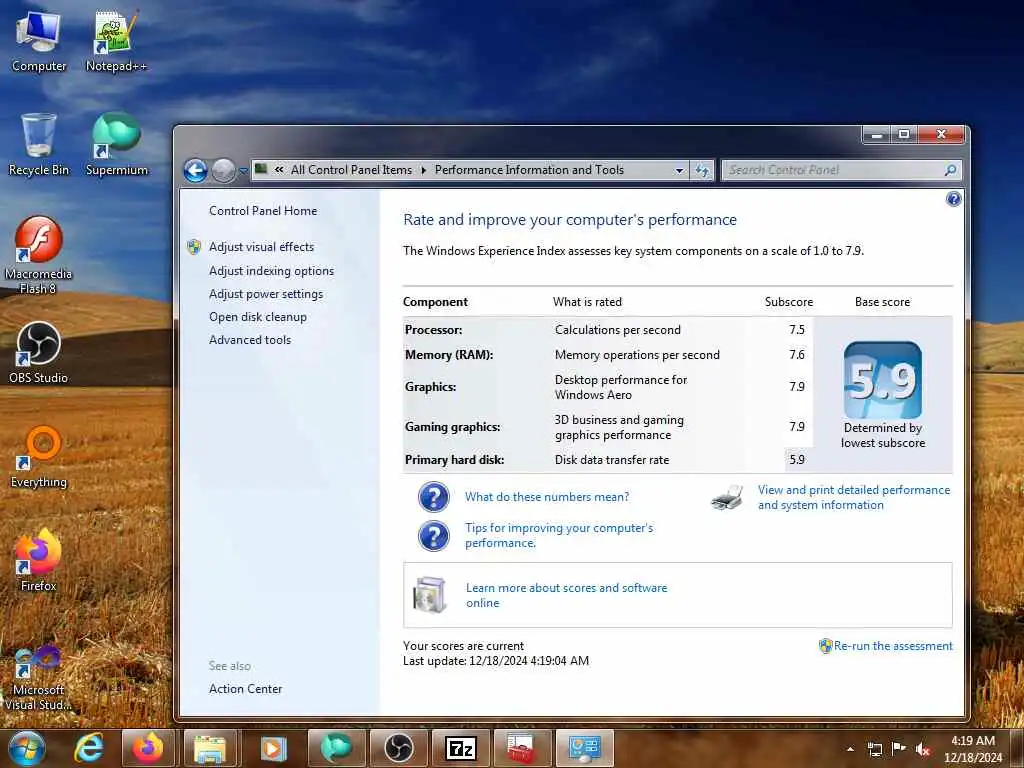Click the Control Panel taskbar button

(x=584, y=748)
